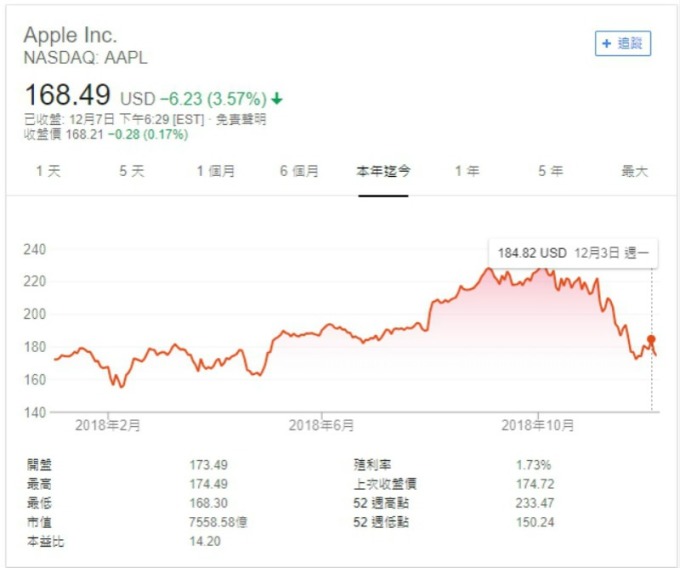The width and height of the screenshot is (680, 568).
Task: Click the red data point marker on chart
Action: click(x=651, y=339)
